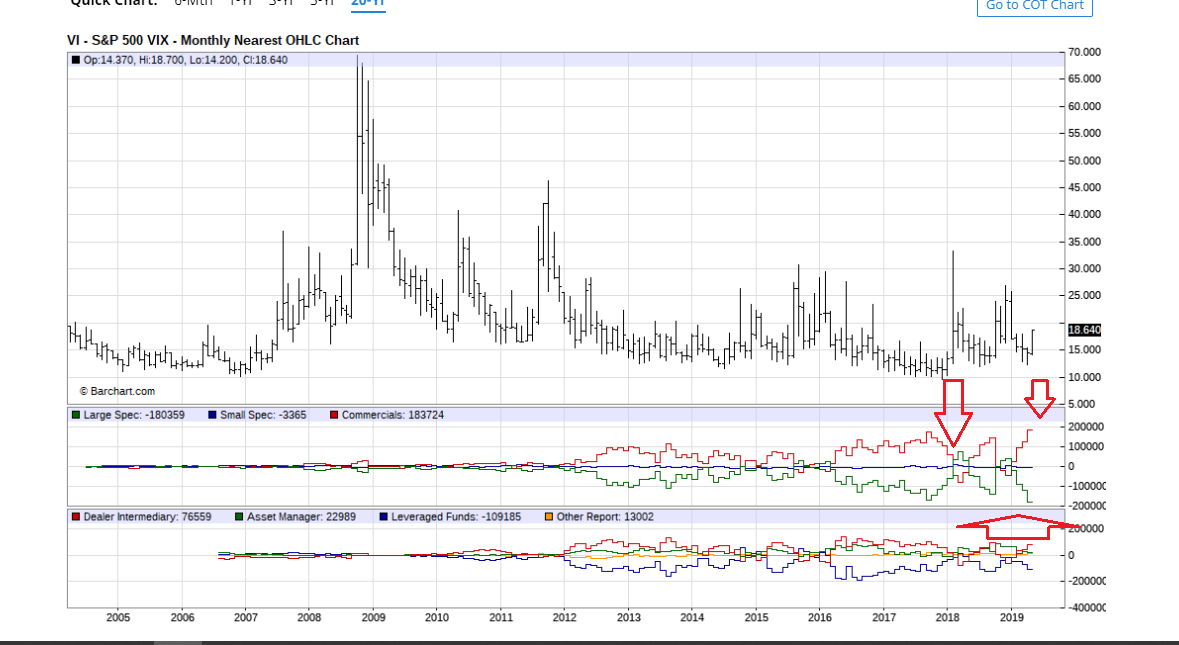Click the 25.000 price axis label
This screenshot has width=1179, height=645.
pos(1084,296)
